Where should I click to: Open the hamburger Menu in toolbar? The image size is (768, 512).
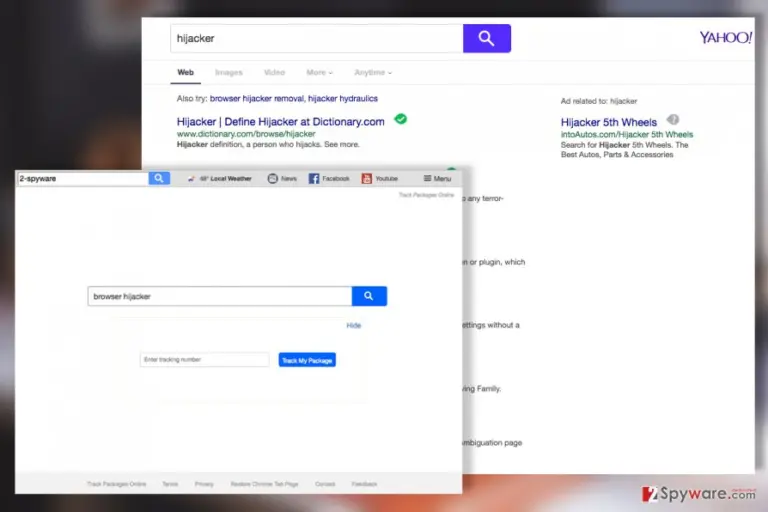click(x=437, y=178)
